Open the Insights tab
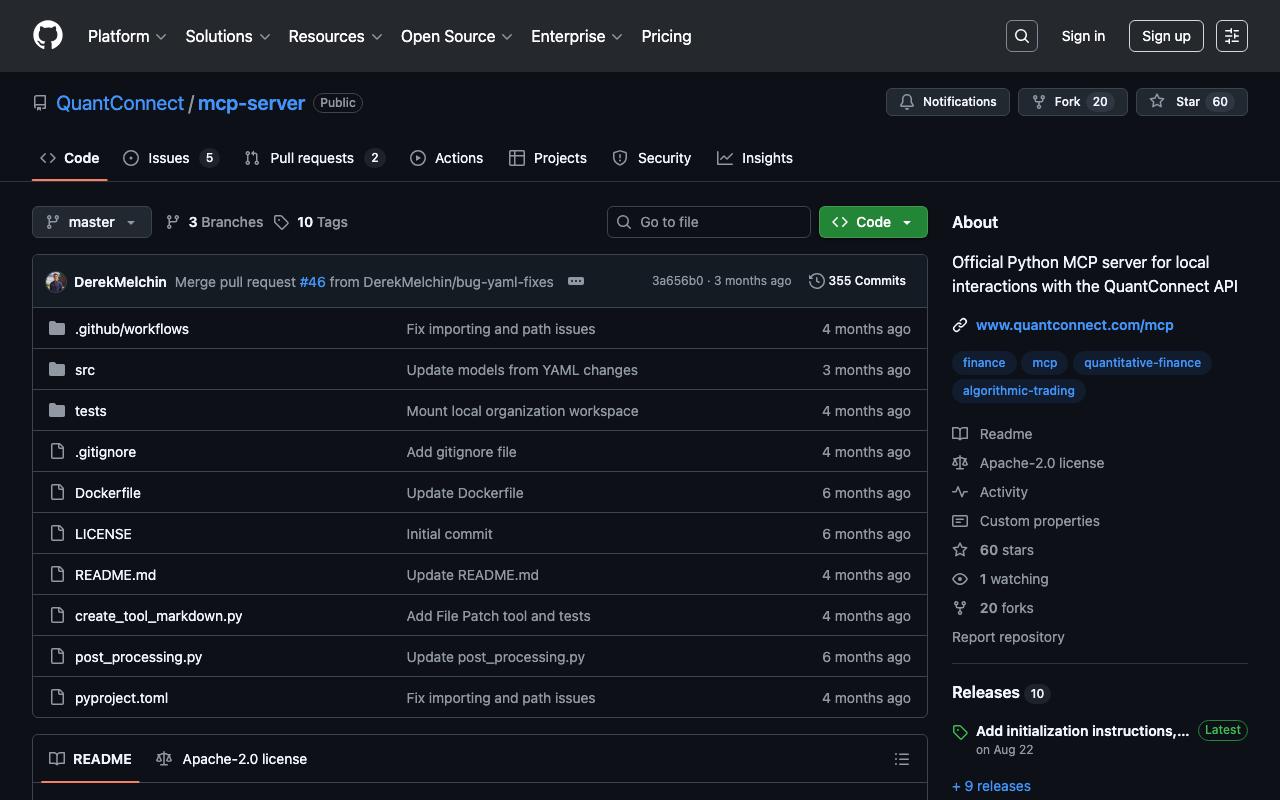Viewport: 1280px width, 800px height. point(766,158)
